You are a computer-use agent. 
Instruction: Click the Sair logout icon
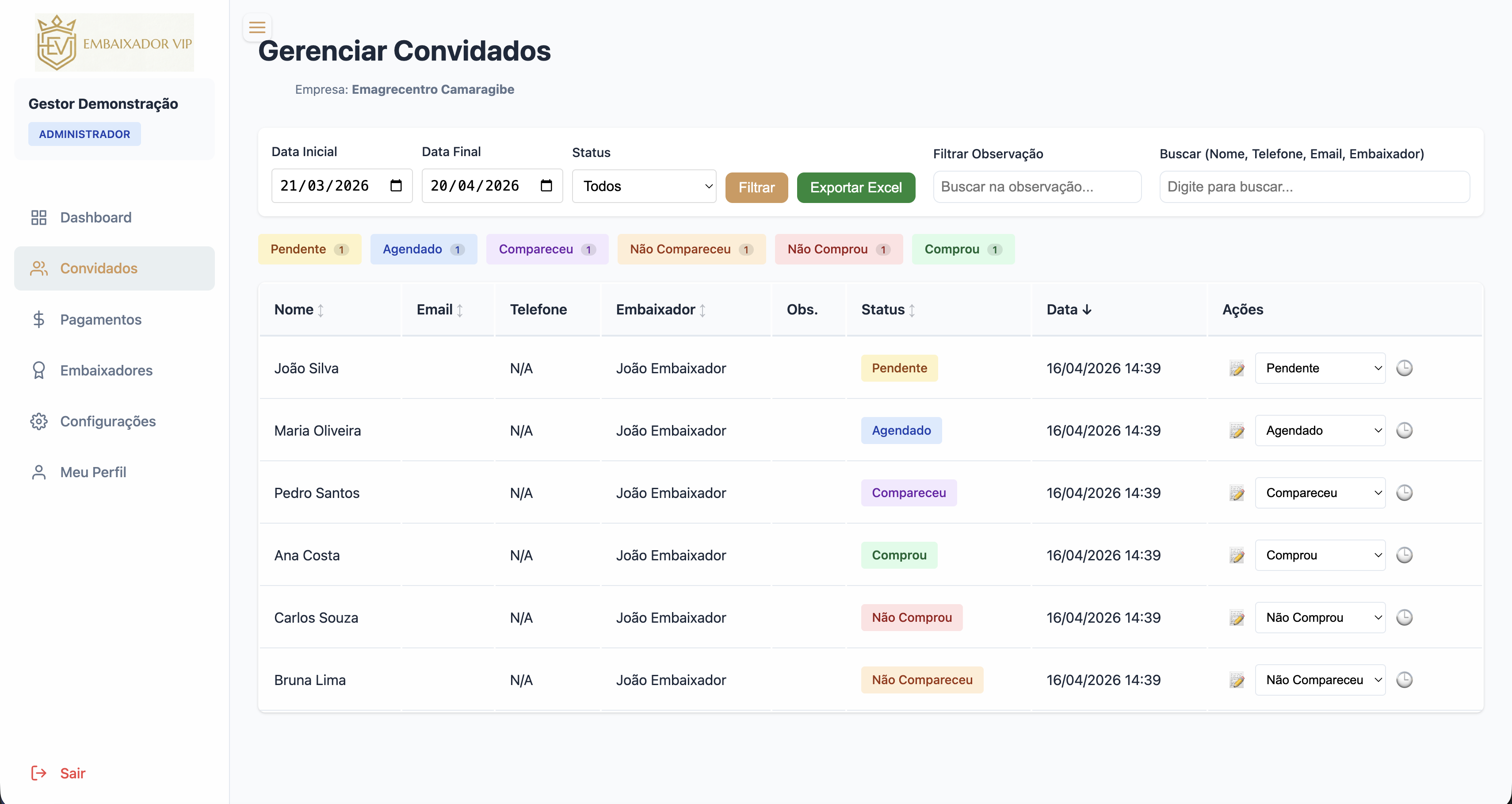click(x=38, y=773)
